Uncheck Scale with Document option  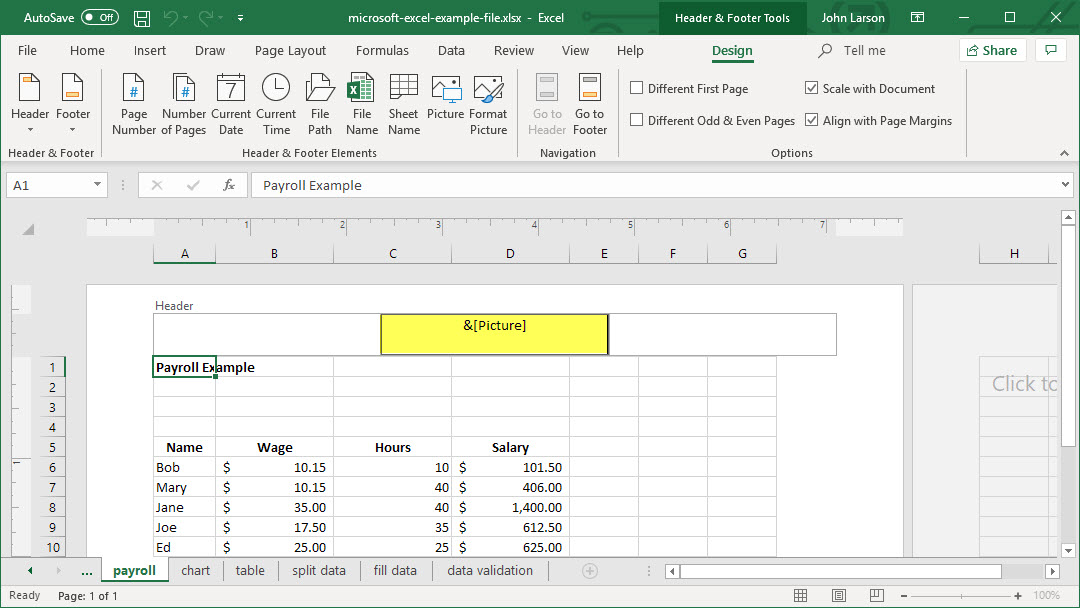pyautogui.click(x=812, y=89)
